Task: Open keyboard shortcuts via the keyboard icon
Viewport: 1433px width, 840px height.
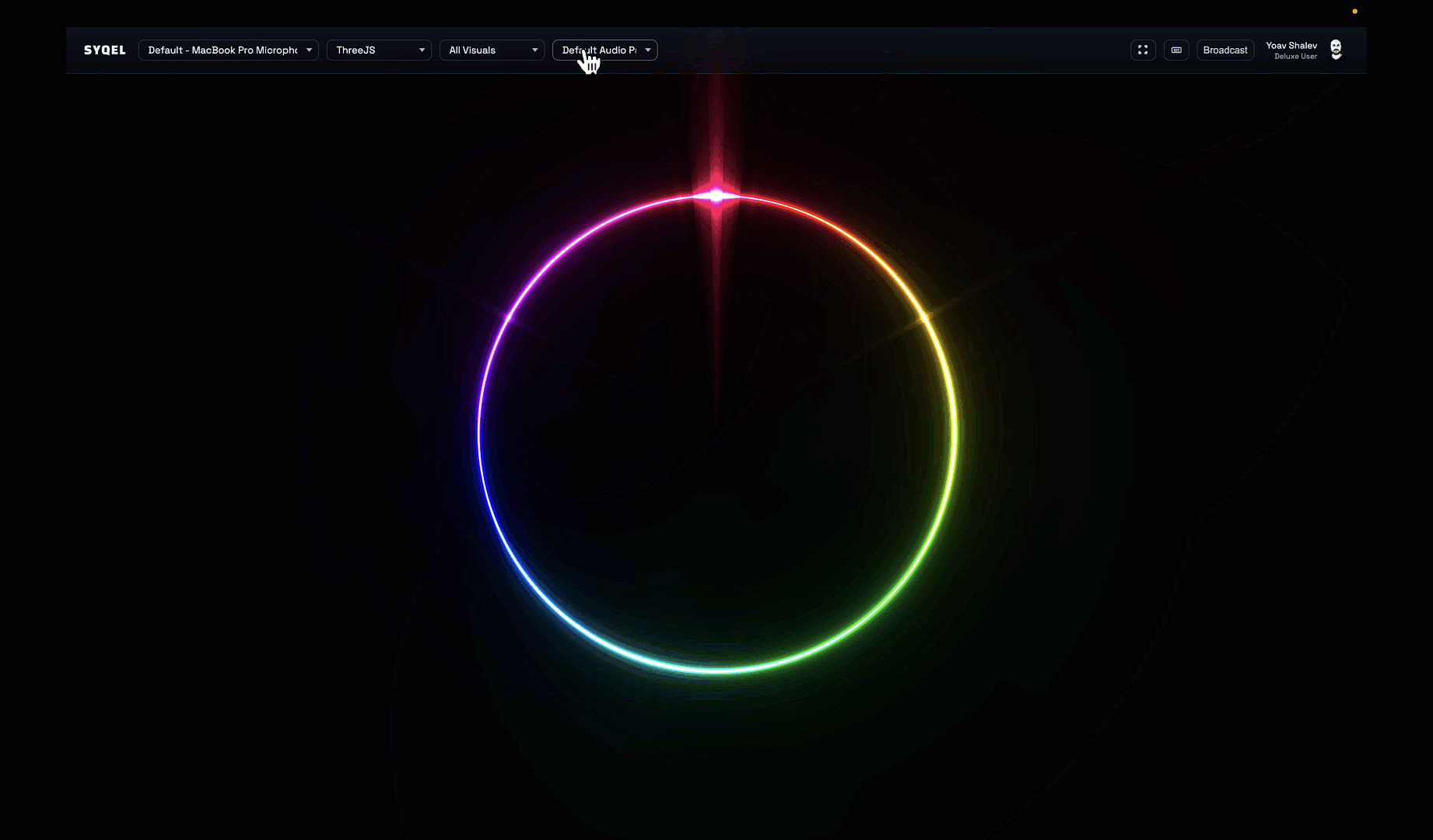Action: point(1176,50)
